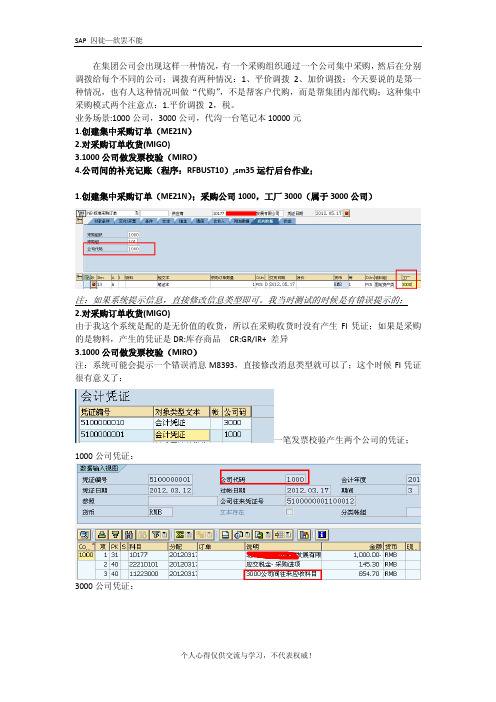Click description cell 3000公司间往来应收科目
496x702 pixels.
(x=283, y=574)
